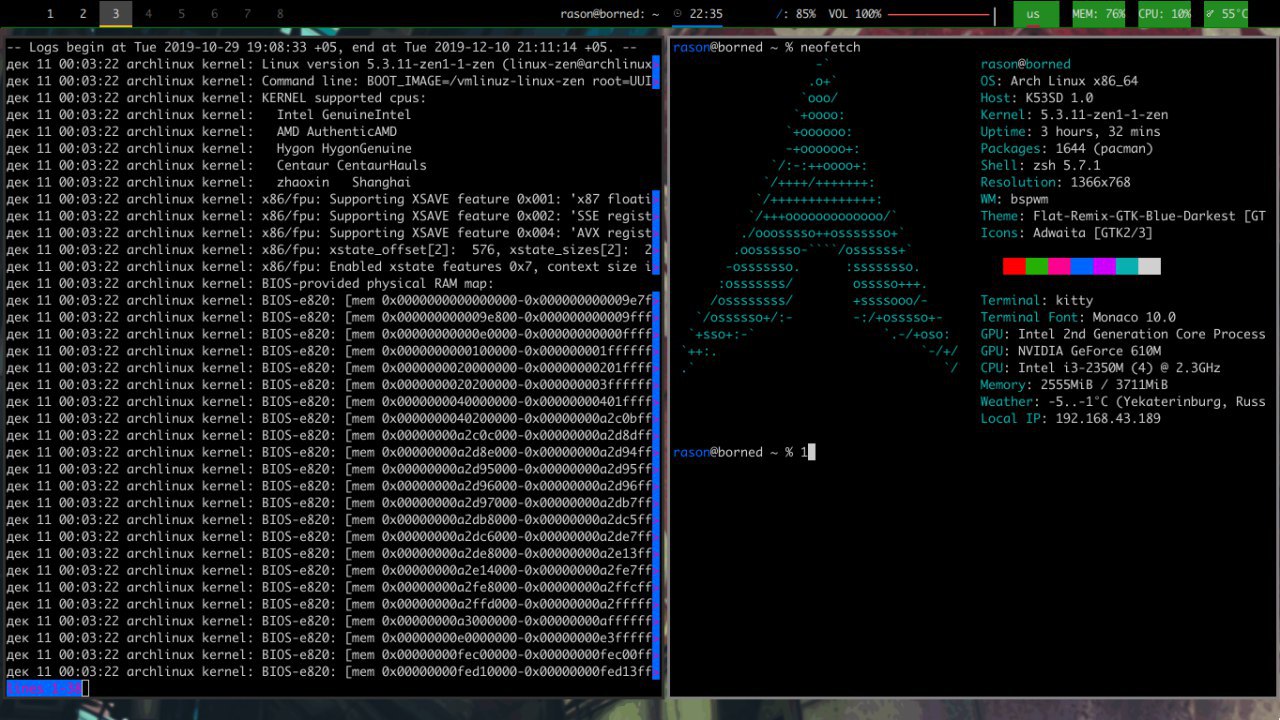
Task: Click the Packages: 1644 (pacman) line
Action: coord(1066,149)
